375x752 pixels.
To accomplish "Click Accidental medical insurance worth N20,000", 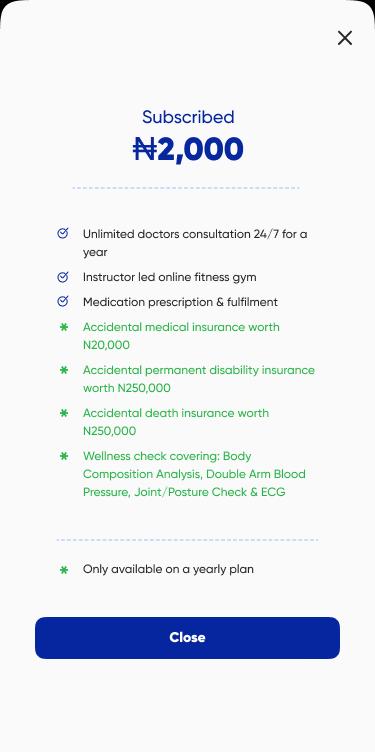I will pos(181,336).
